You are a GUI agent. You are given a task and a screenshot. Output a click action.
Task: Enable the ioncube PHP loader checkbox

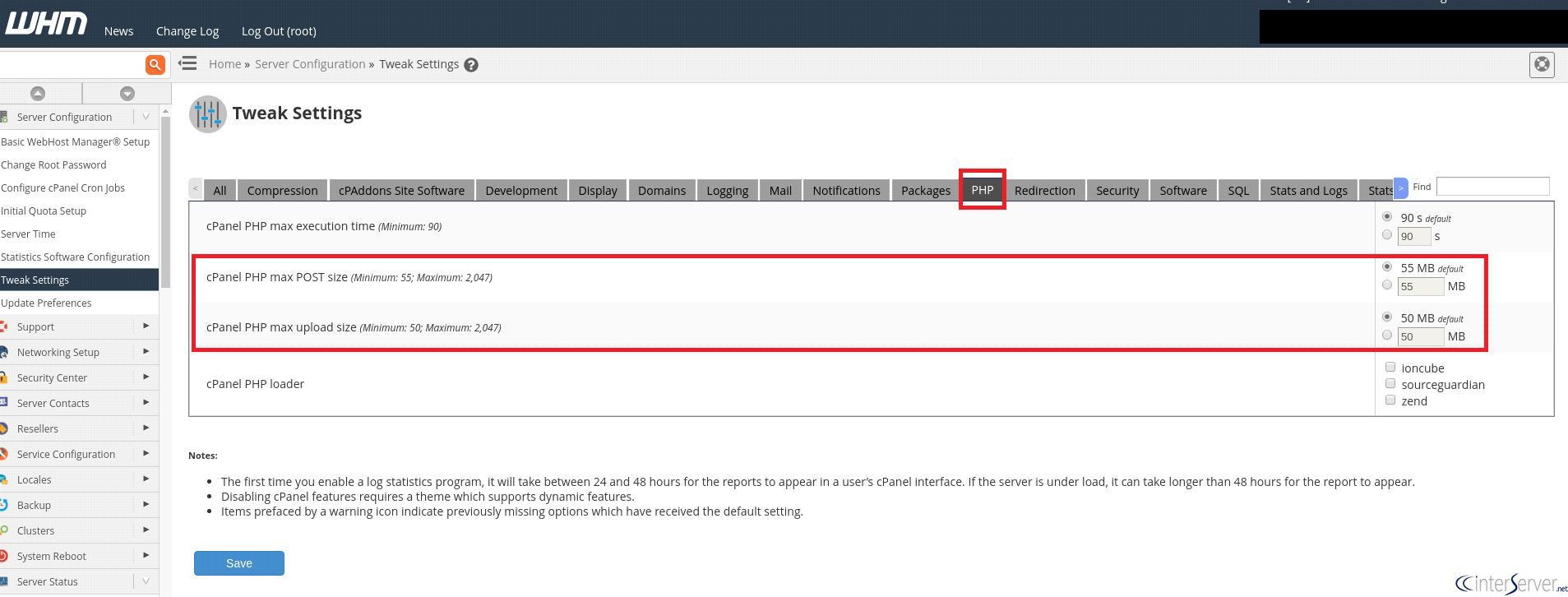(x=1390, y=368)
